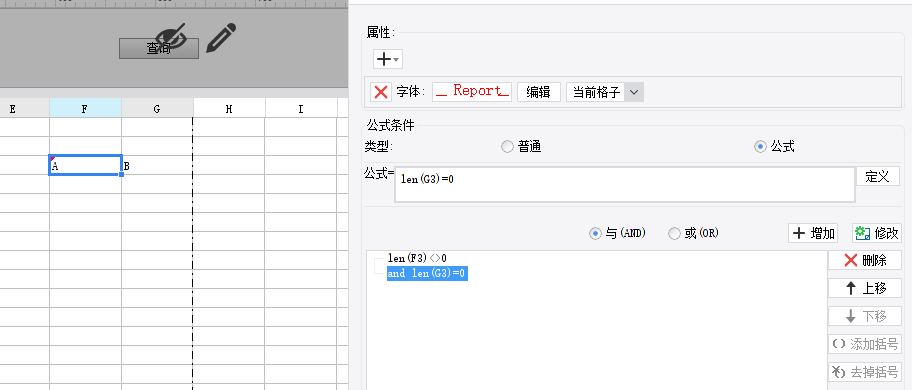Screen dimensions: 912x390
Task: Select condition row len(F3)<>0
Action: click(417, 258)
